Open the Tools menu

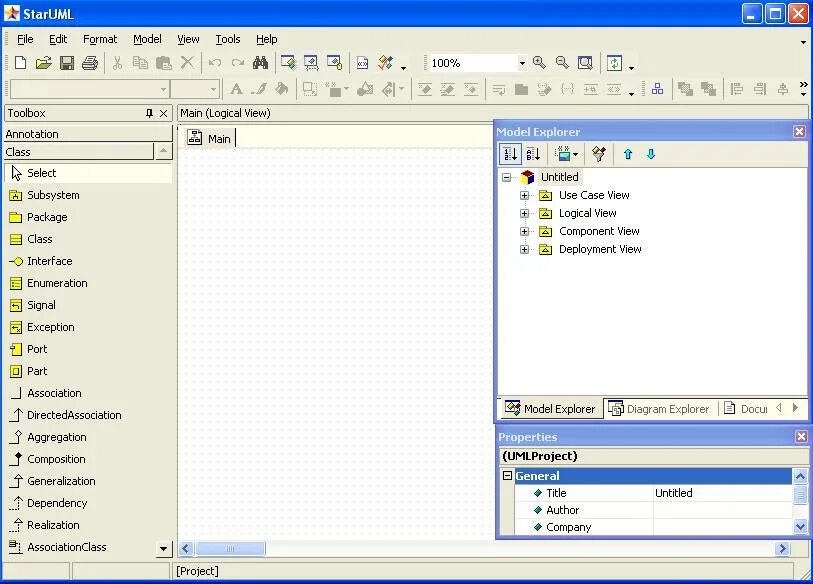[228, 39]
